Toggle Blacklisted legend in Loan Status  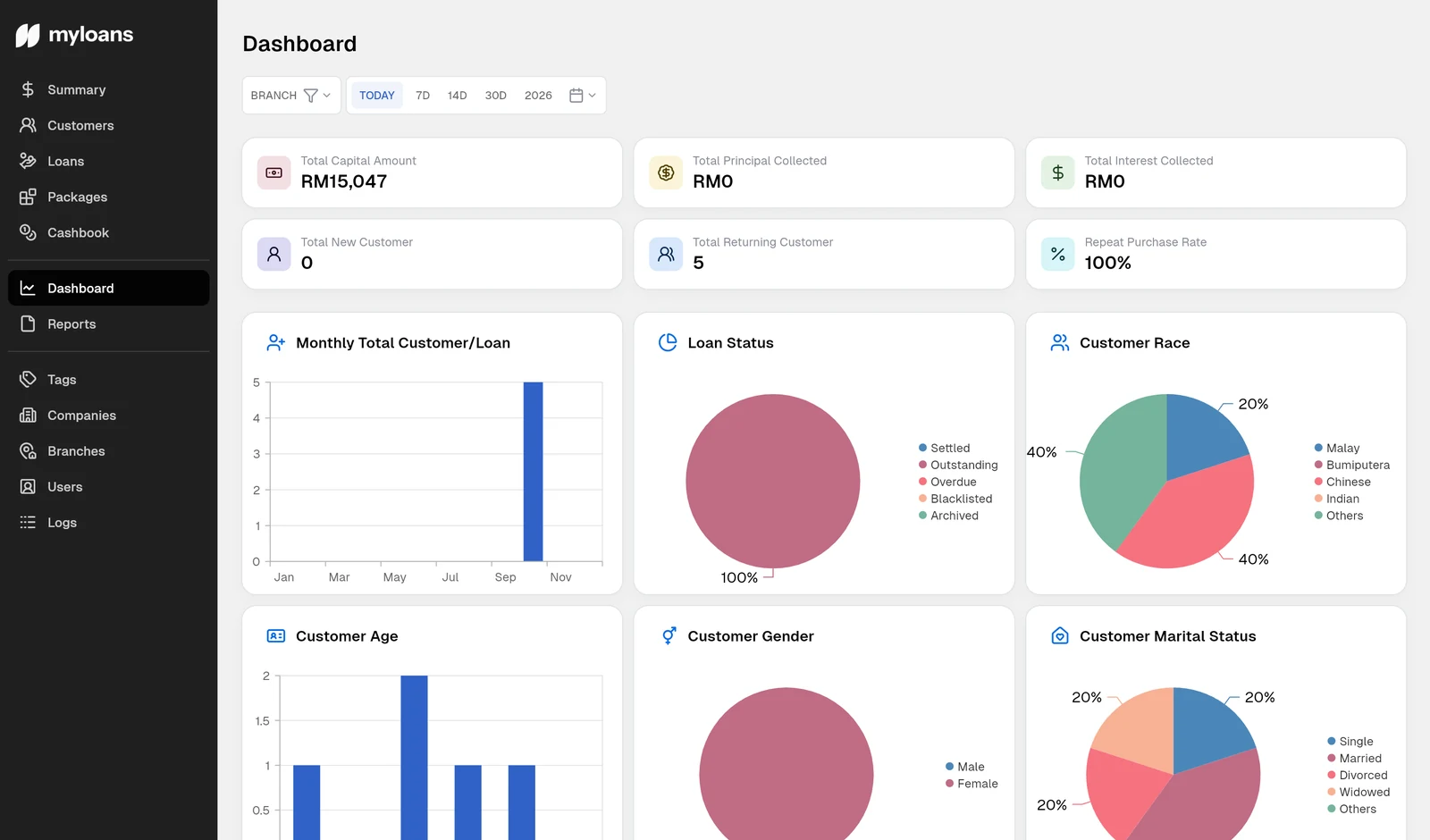click(955, 499)
